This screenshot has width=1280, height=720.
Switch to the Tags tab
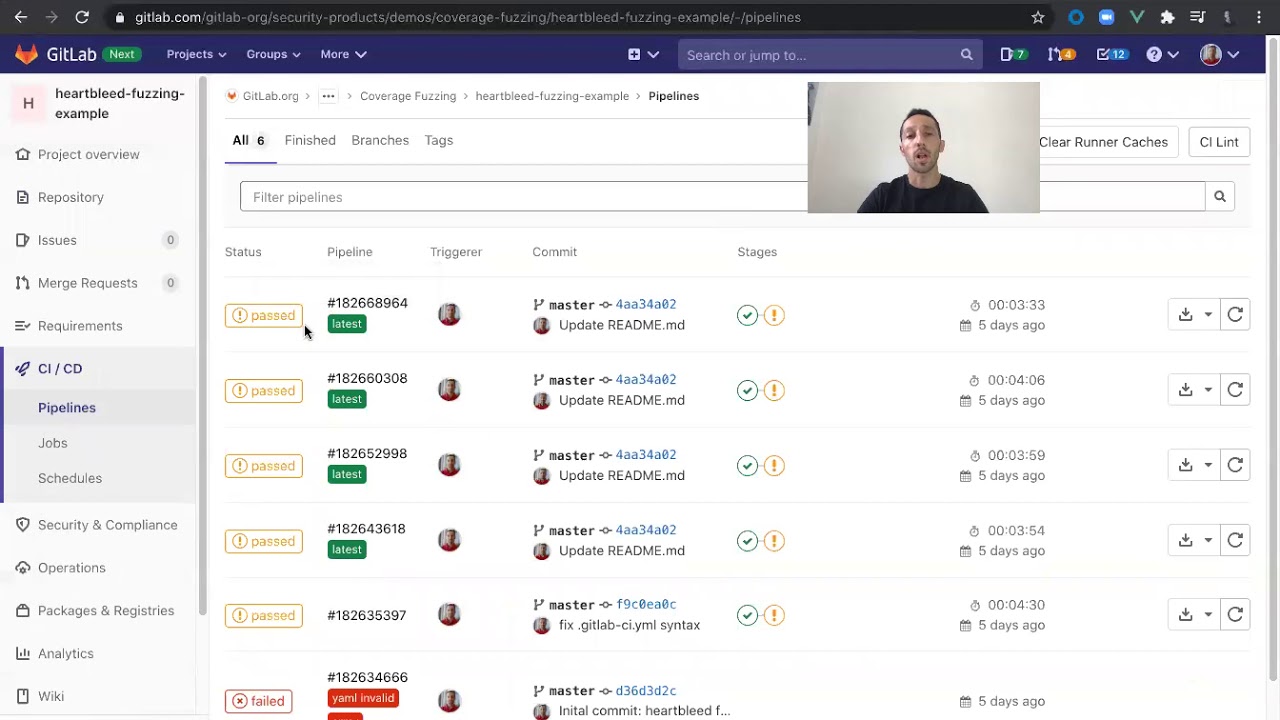pyautogui.click(x=439, y=140)
